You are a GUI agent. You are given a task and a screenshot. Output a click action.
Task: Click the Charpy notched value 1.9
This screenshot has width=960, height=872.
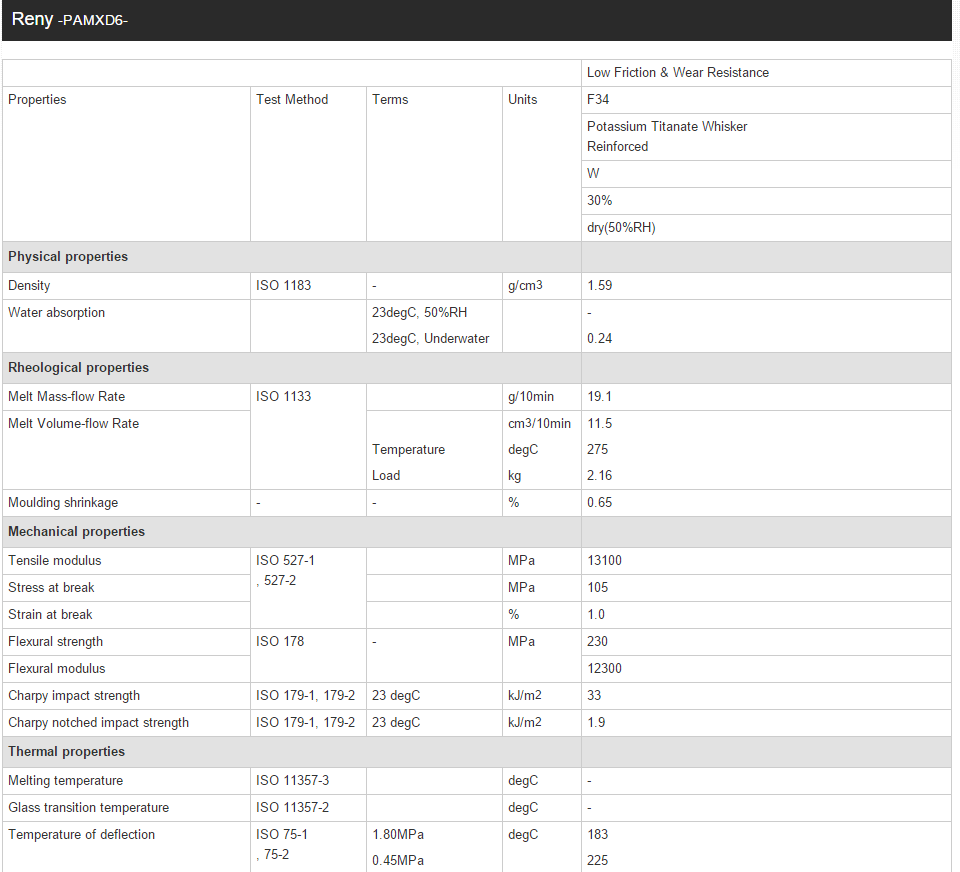click(x=595, y=722)
